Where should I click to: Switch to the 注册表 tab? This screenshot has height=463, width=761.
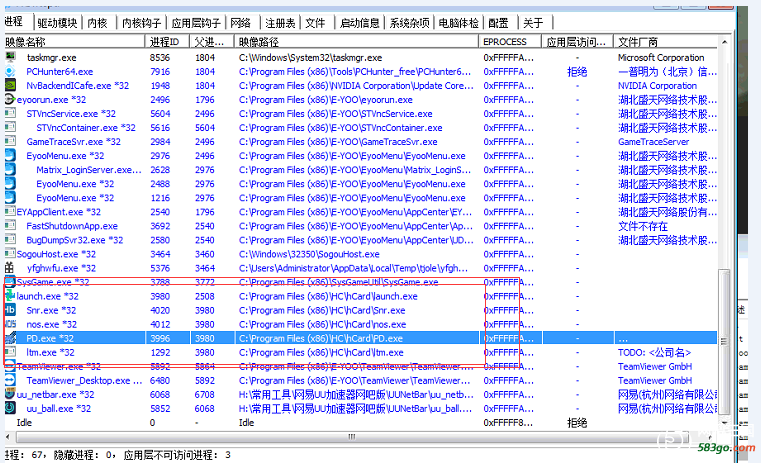point(280,23)
